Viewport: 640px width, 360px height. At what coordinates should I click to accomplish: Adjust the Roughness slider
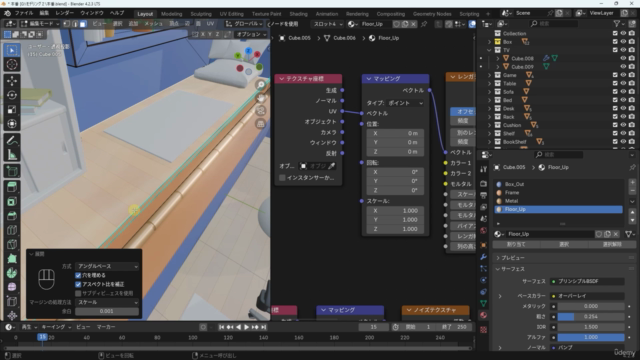tap(591, 317)
